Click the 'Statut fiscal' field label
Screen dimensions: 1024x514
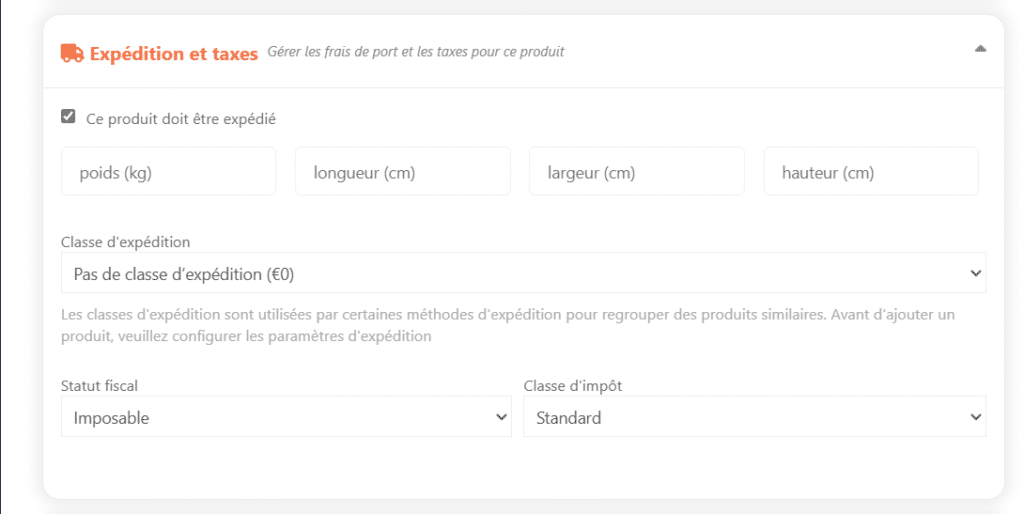pos(99,385)
